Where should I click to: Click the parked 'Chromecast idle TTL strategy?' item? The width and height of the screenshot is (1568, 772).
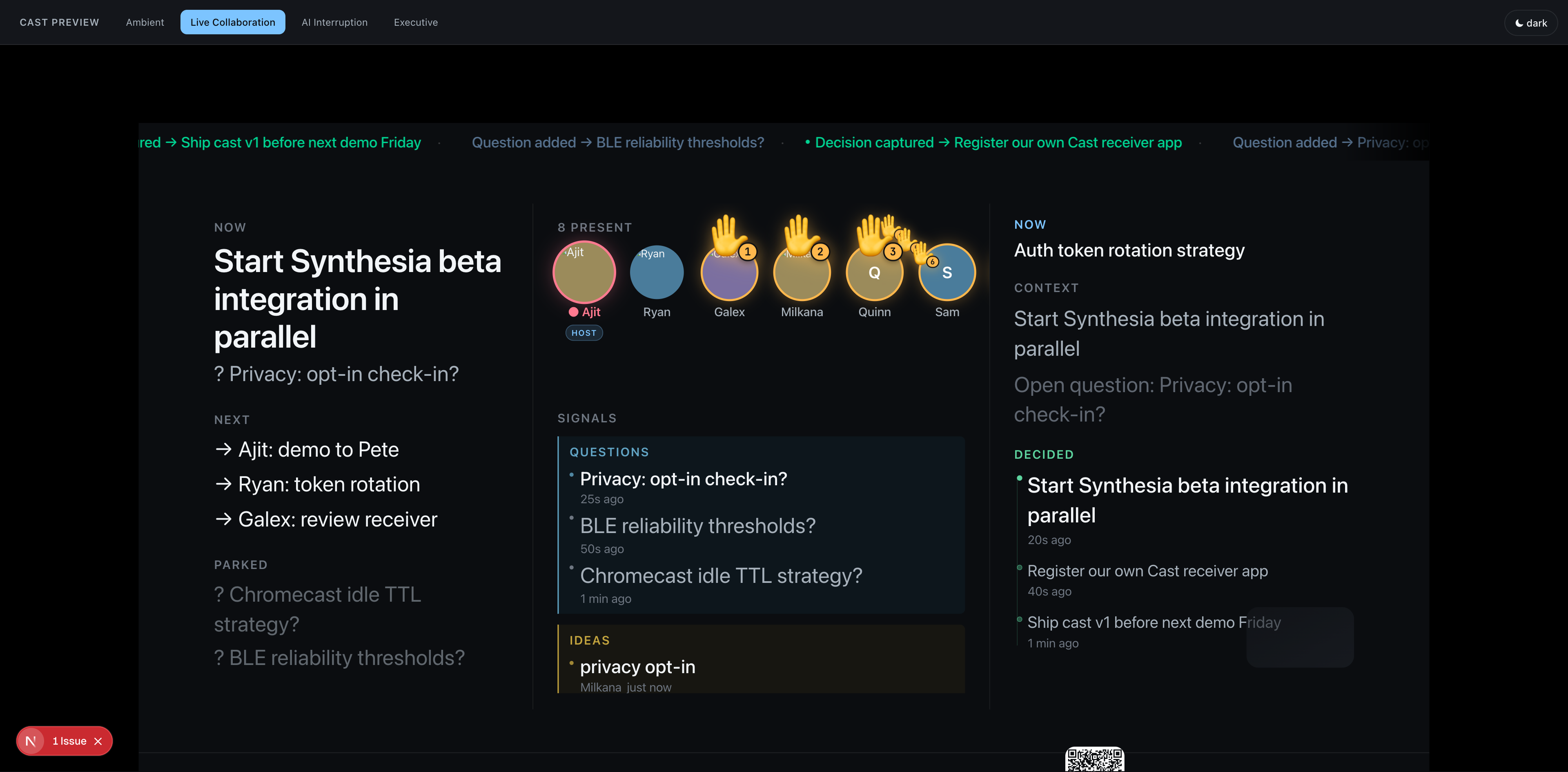(318, 609)
